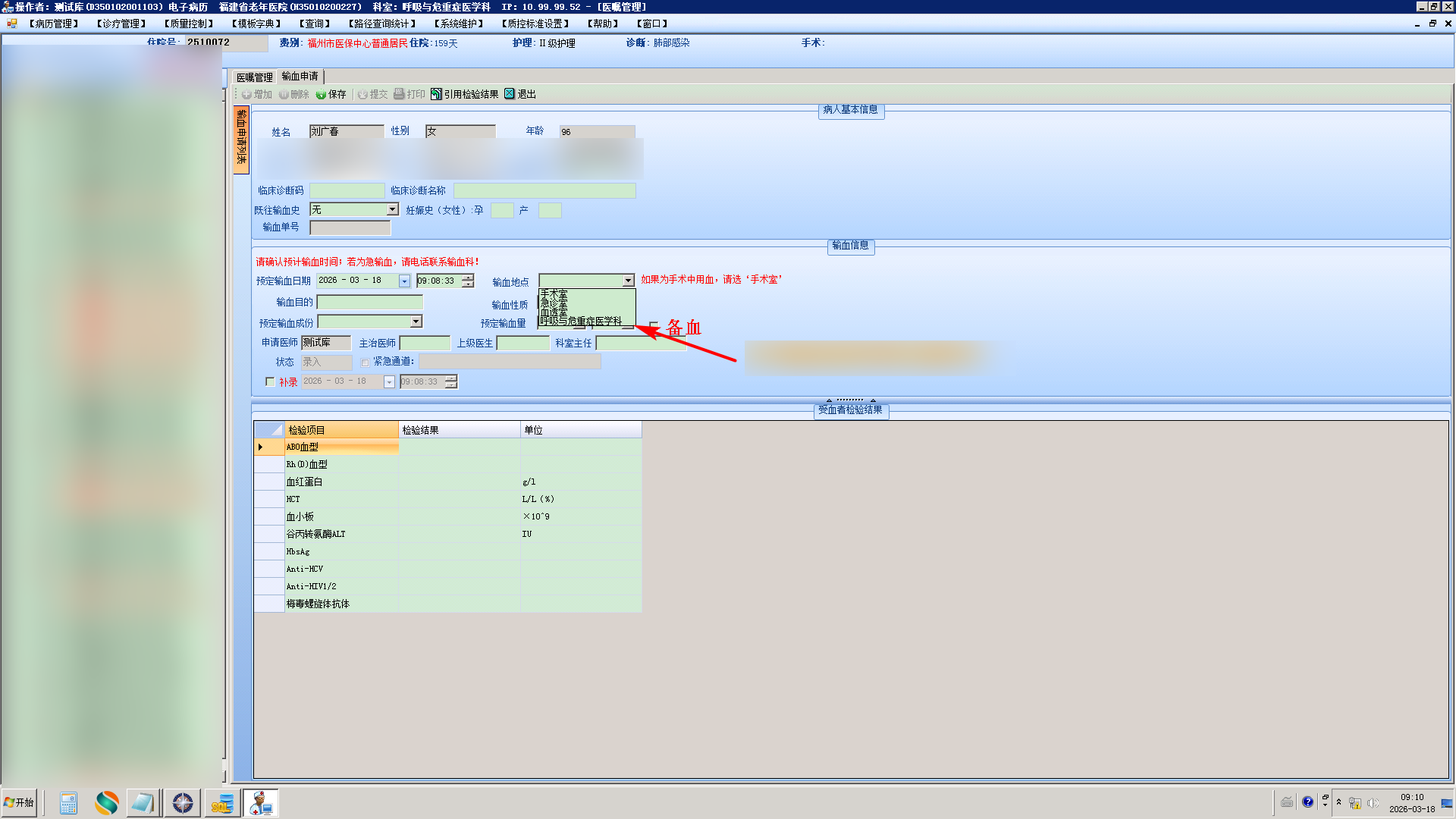The image size is (1456, 819).
Task: Open the calculator icon in taskbar
Action: [x=68, y=803]
